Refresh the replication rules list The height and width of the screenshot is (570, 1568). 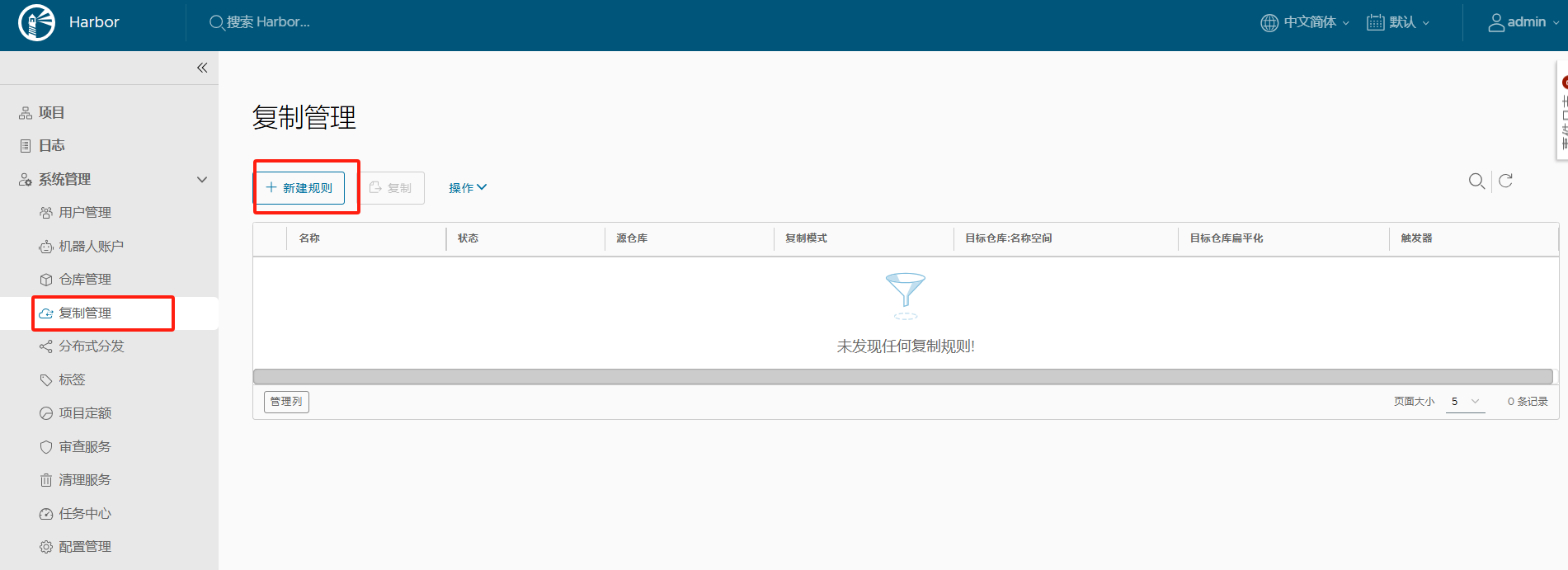[x=1505, y=181]
